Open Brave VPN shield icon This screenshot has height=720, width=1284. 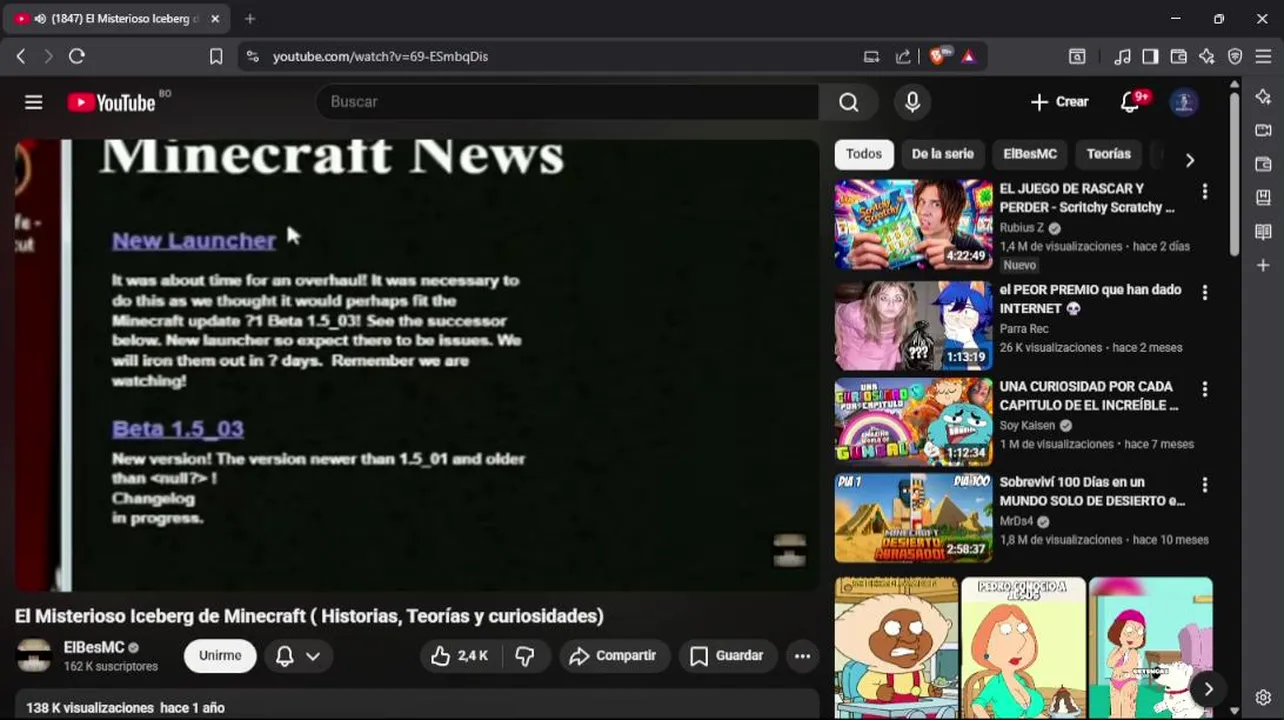(1235, 57)
